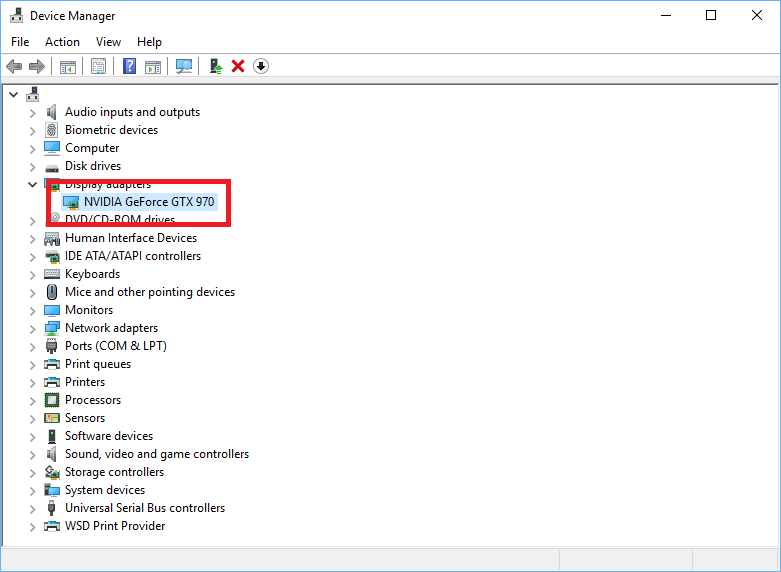Click Sound, video and game controllers
Viewport: 781px width, 572px height.
(x=156, y=454)
